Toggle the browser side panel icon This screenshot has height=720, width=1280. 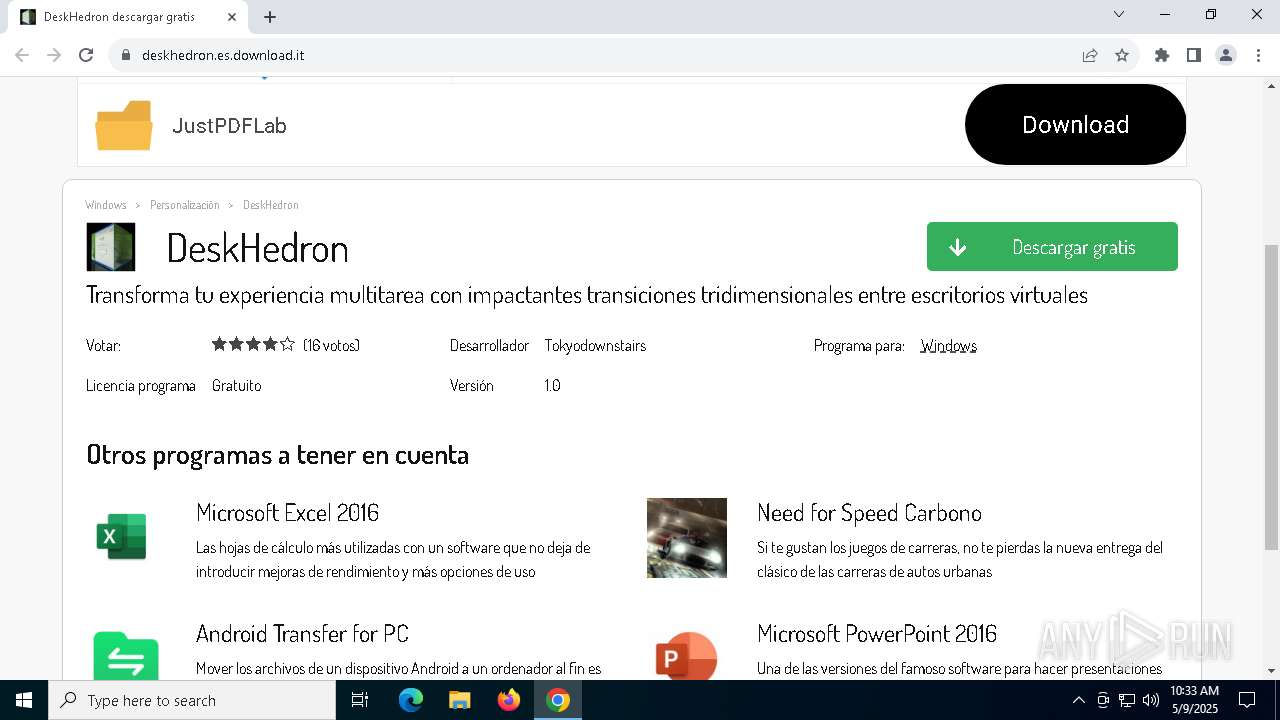pos(1194,55)
